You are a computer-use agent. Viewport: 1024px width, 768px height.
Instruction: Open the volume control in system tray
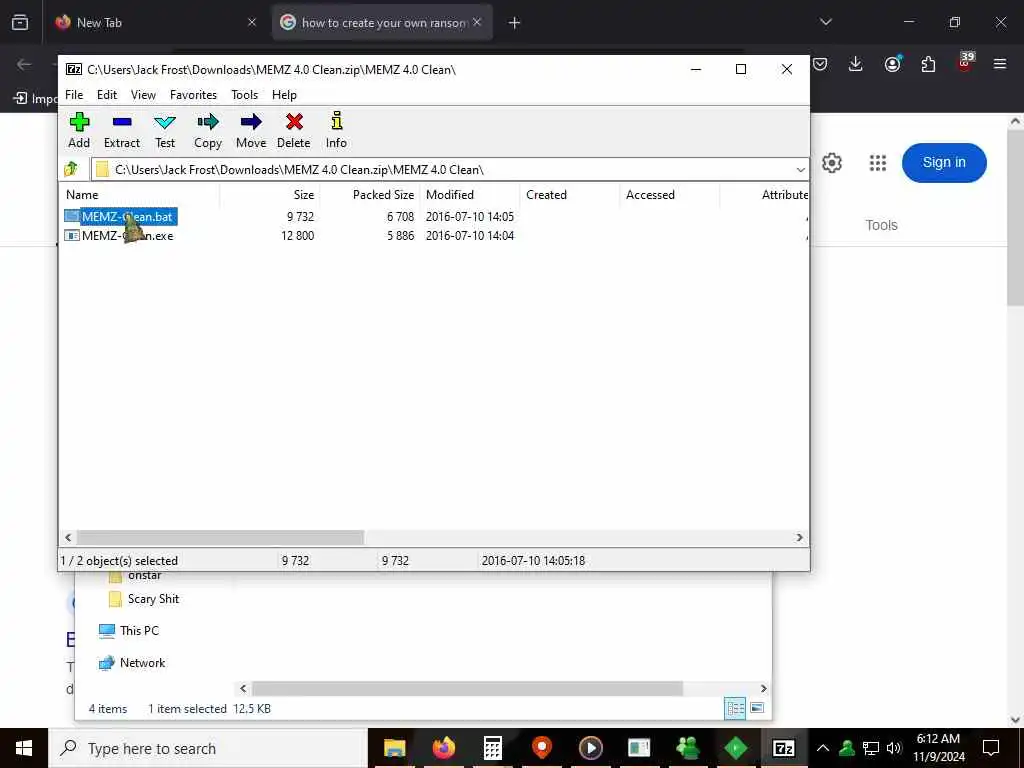click(894, 748)
